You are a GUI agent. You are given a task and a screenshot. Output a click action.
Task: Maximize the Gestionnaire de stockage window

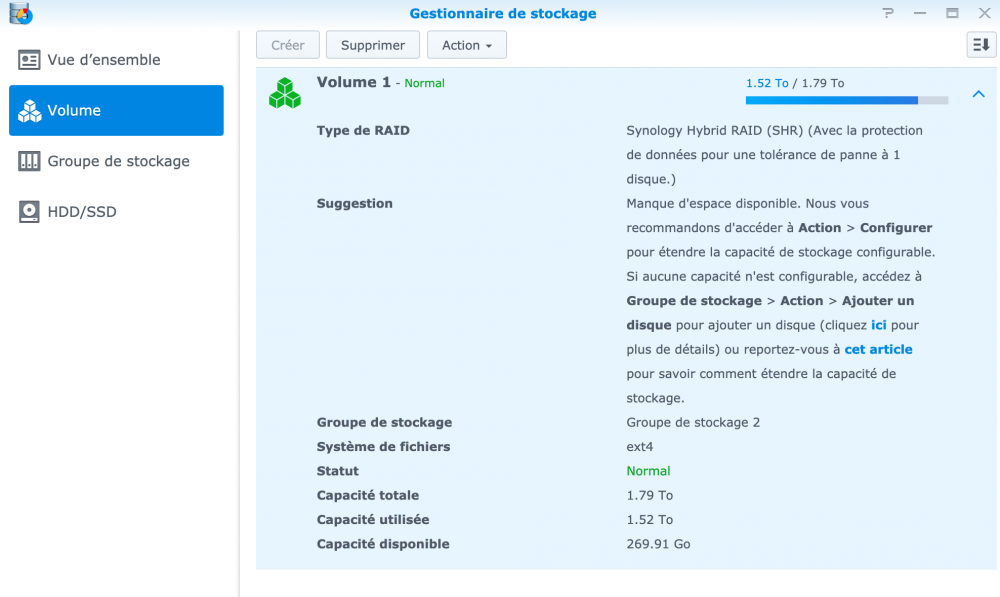pyautogui.click(x=952, y=14)
